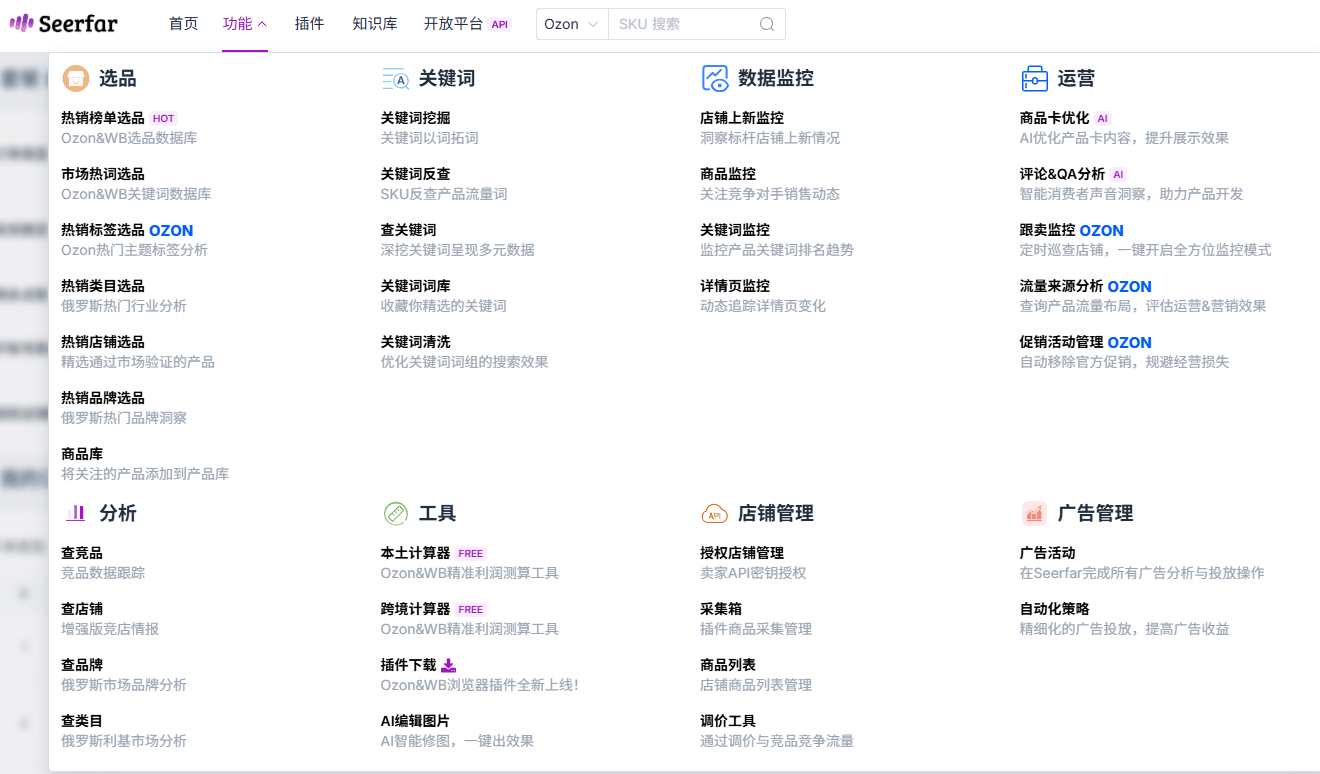Open the Ozon platform dropdown
This screenshot has width=1320, height=774.
572,24
